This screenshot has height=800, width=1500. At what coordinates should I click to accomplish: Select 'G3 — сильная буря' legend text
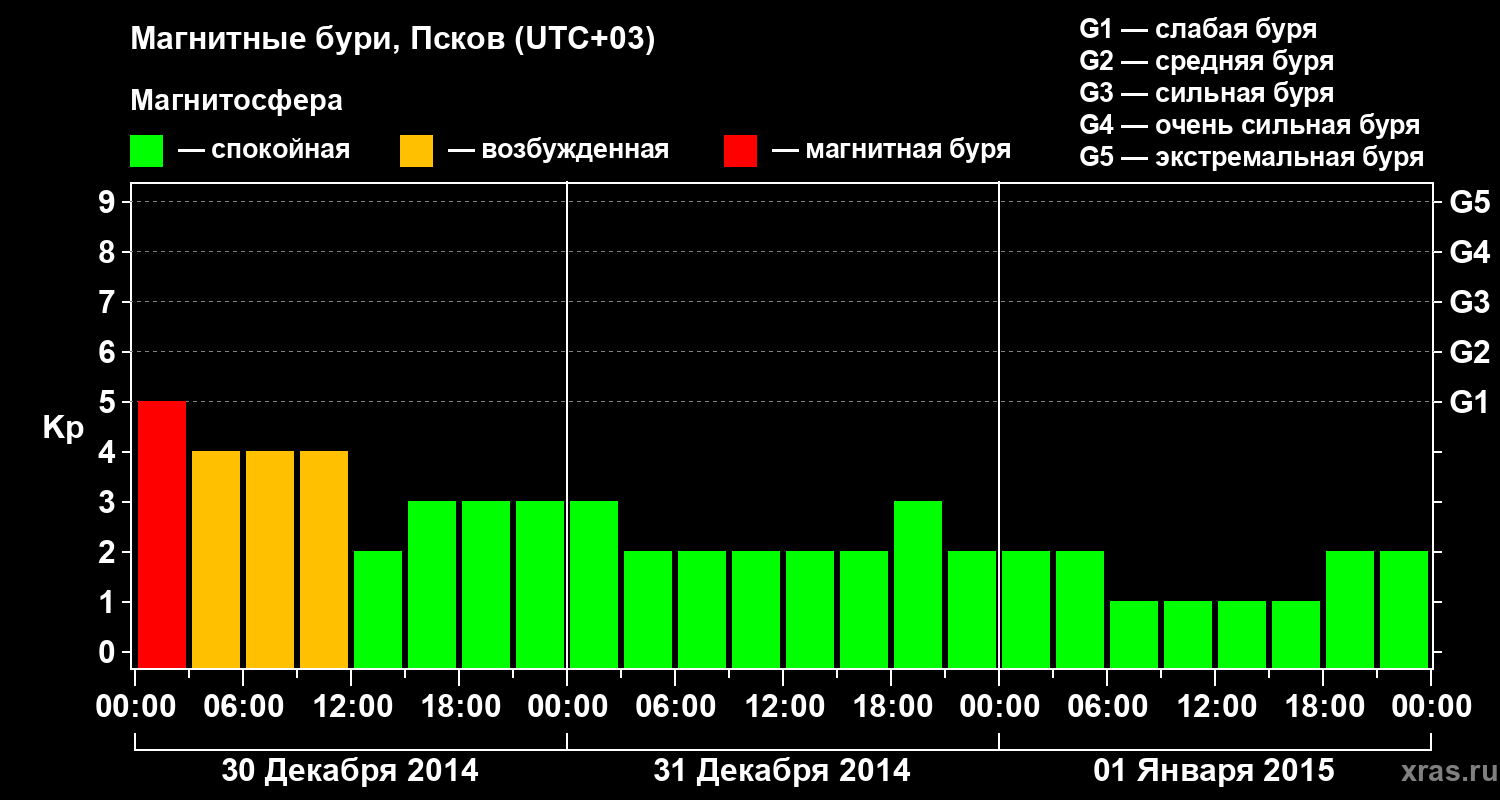[x=1206, y=93]
